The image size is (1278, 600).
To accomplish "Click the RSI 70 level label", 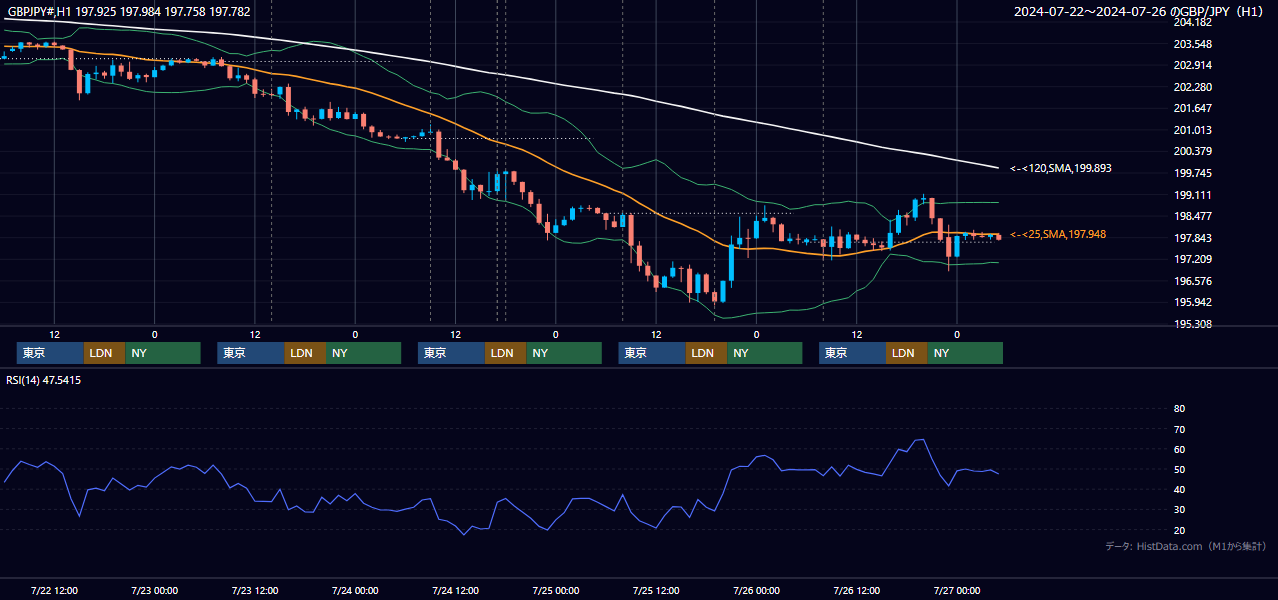I will (x=1179, y=429).
